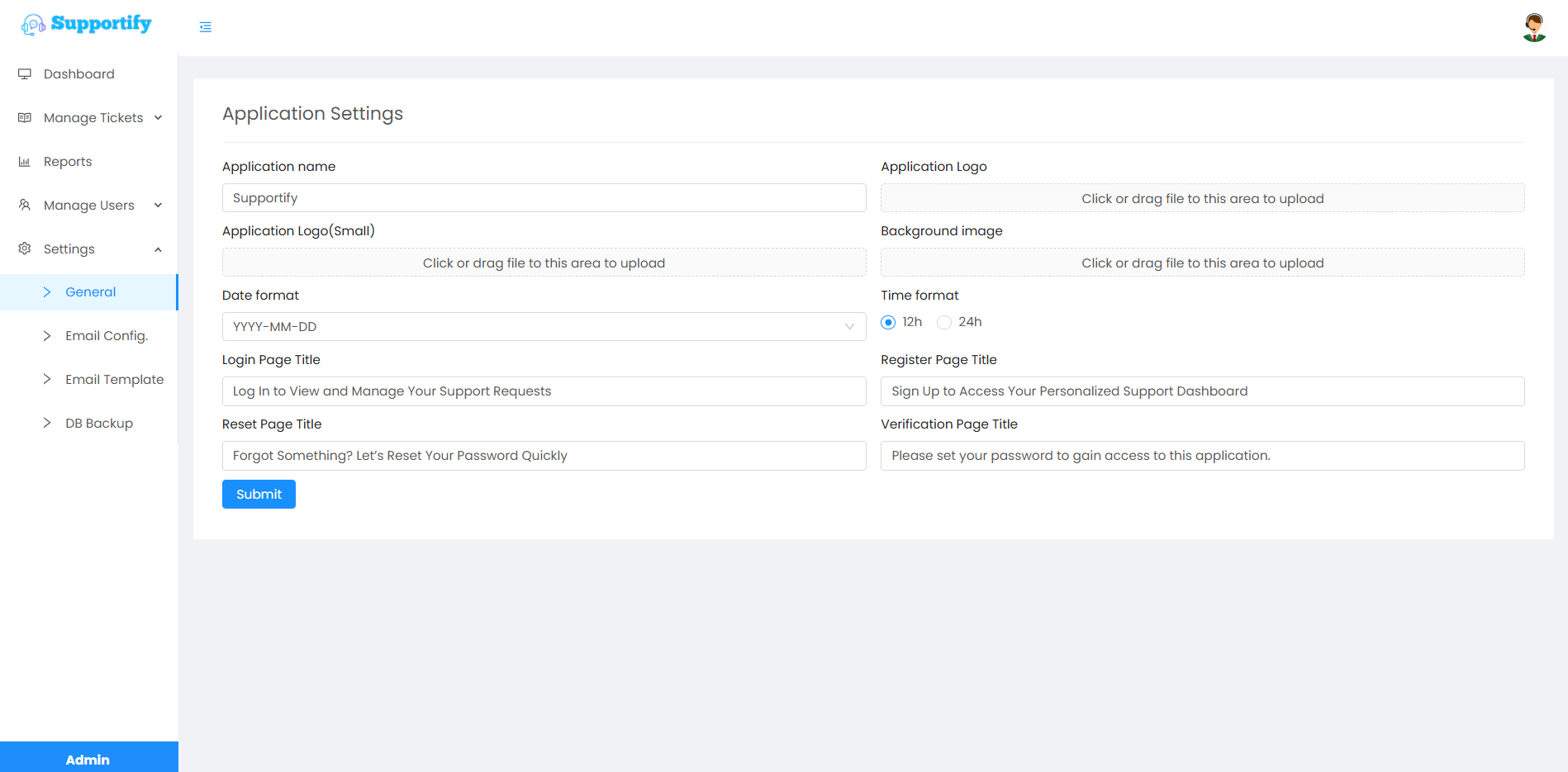Open the Date format dropdown

[x=544, y=327]
